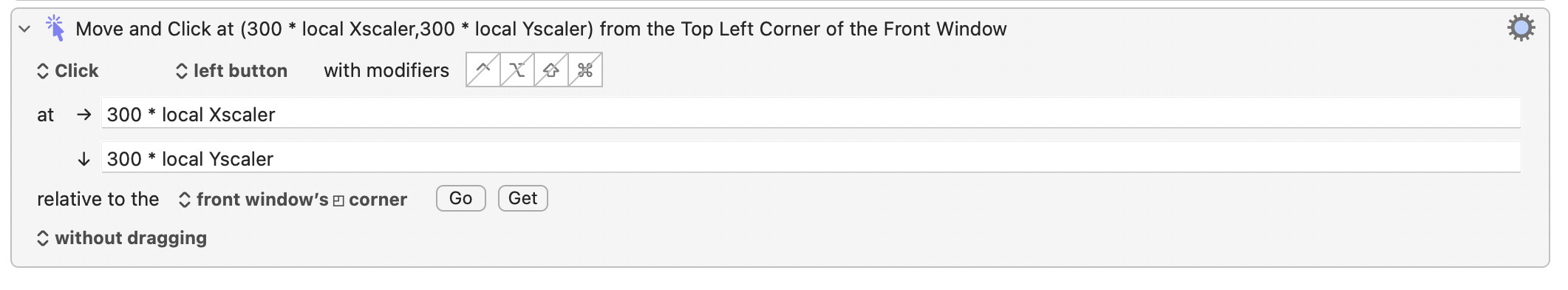1568x290 pixels.
Task: Toggle the Control modifier key
Action: pos(483,70)
